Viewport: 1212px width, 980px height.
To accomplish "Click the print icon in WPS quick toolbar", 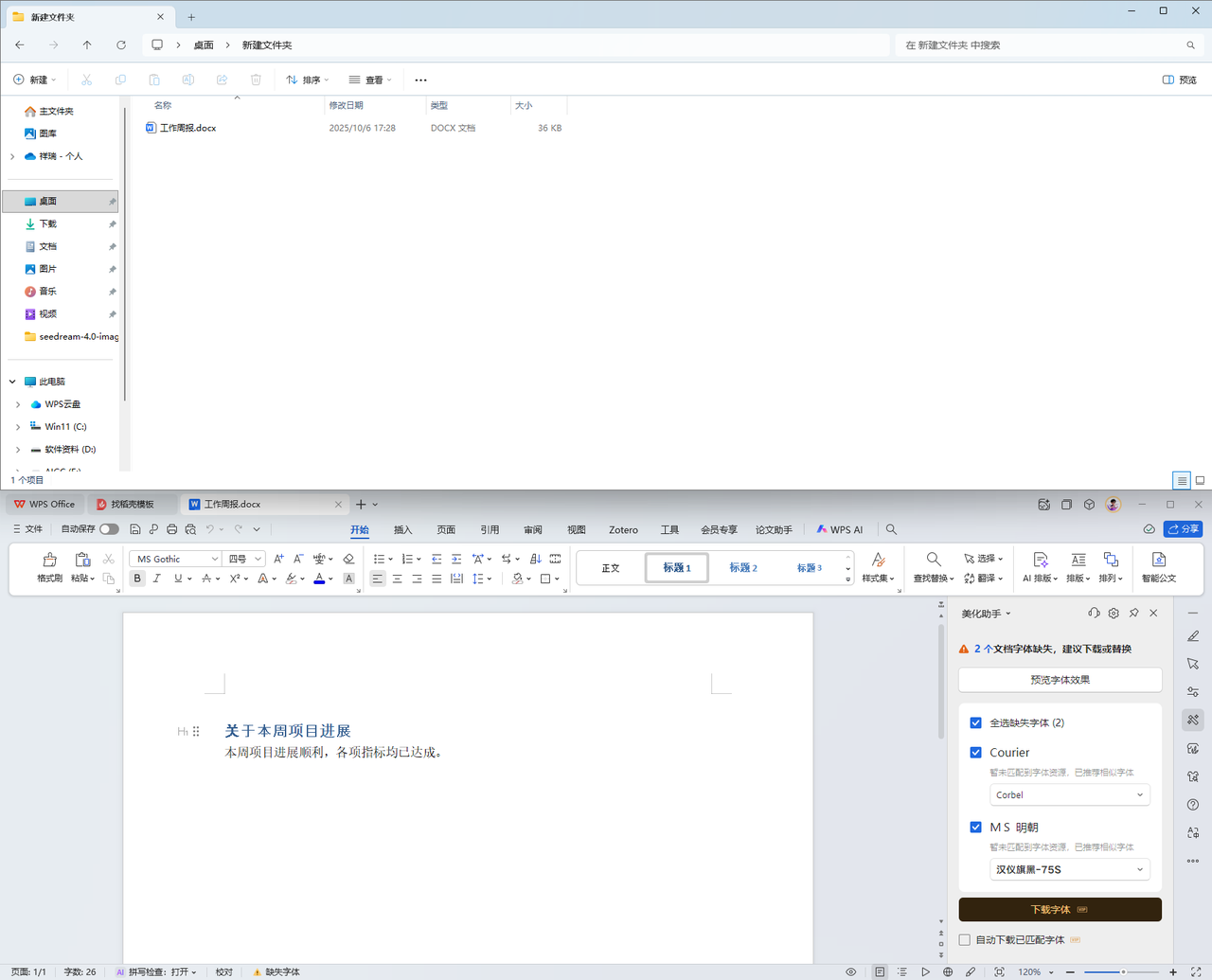I will [171, 529].
